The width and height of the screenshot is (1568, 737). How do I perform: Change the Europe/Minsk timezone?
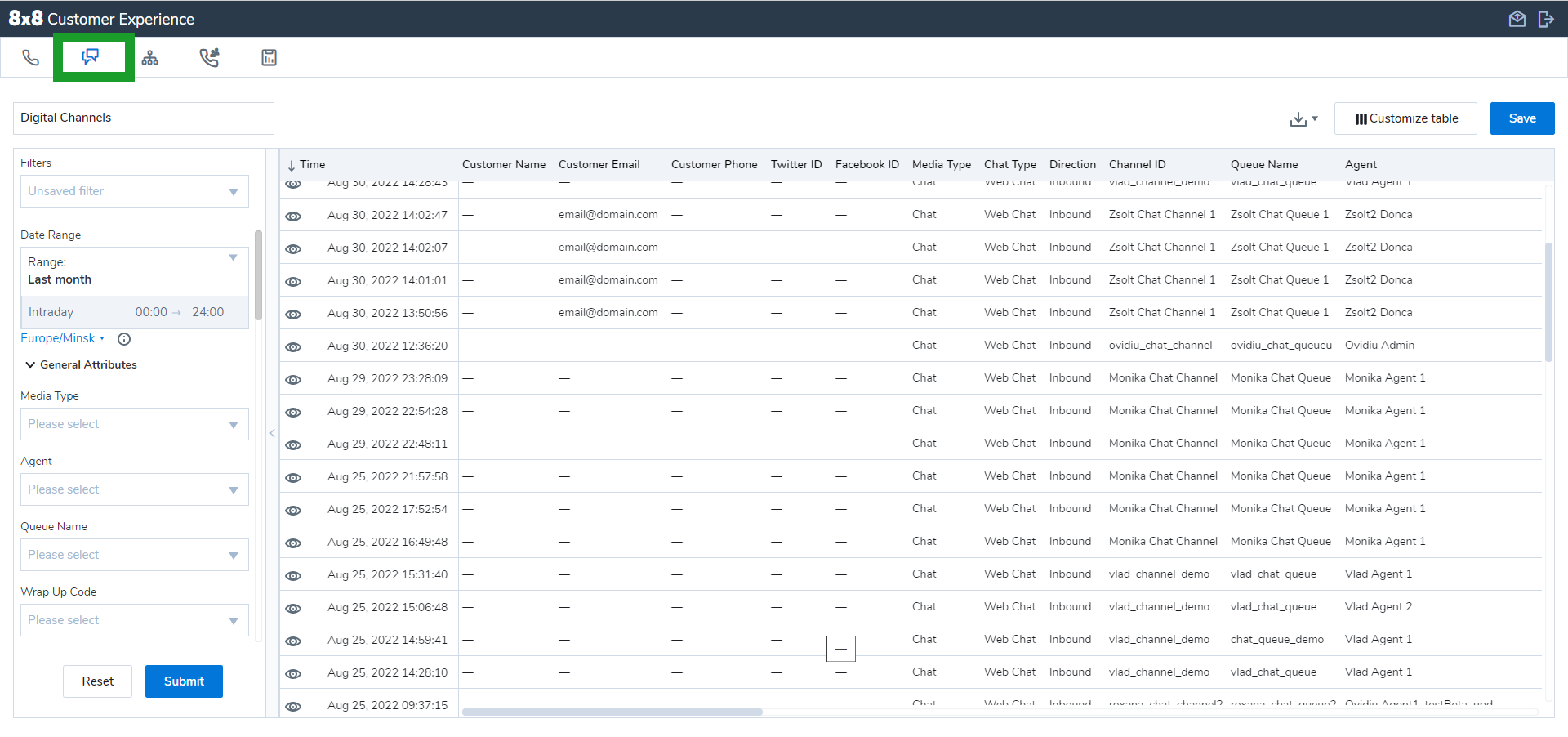(x=59, y=337)
